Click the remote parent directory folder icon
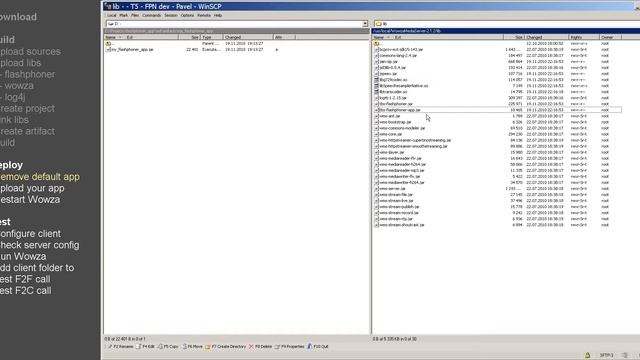 point(377,43)
